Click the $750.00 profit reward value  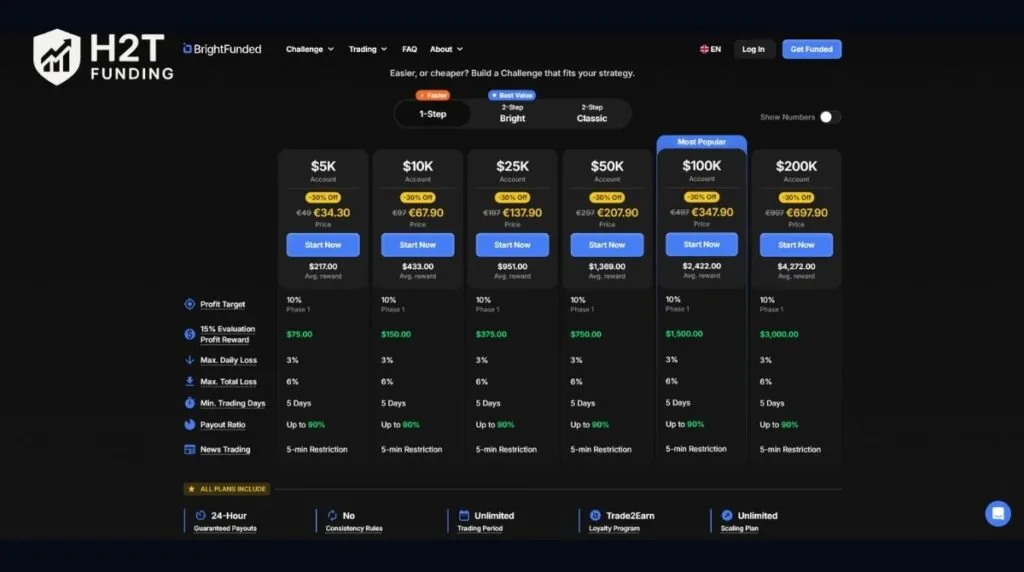[585, 334]
